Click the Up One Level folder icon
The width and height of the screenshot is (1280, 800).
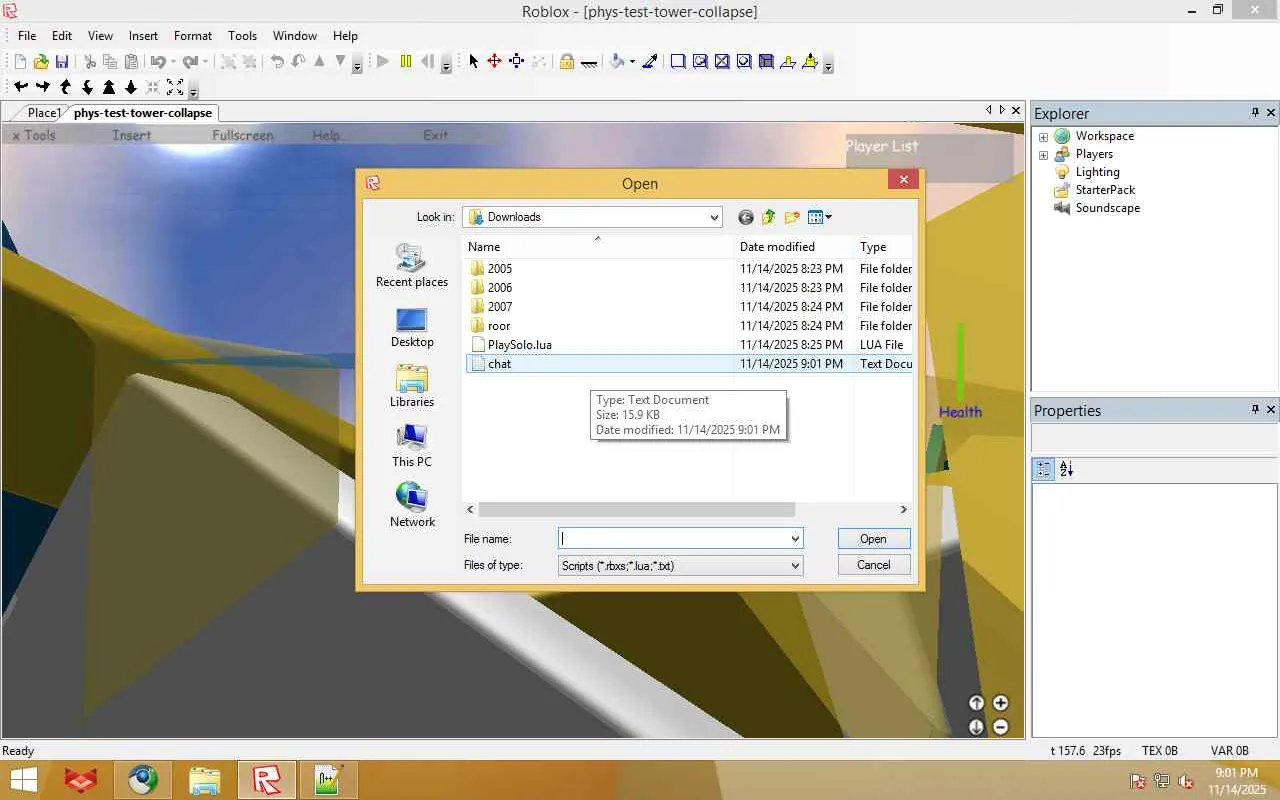point(769,217)
